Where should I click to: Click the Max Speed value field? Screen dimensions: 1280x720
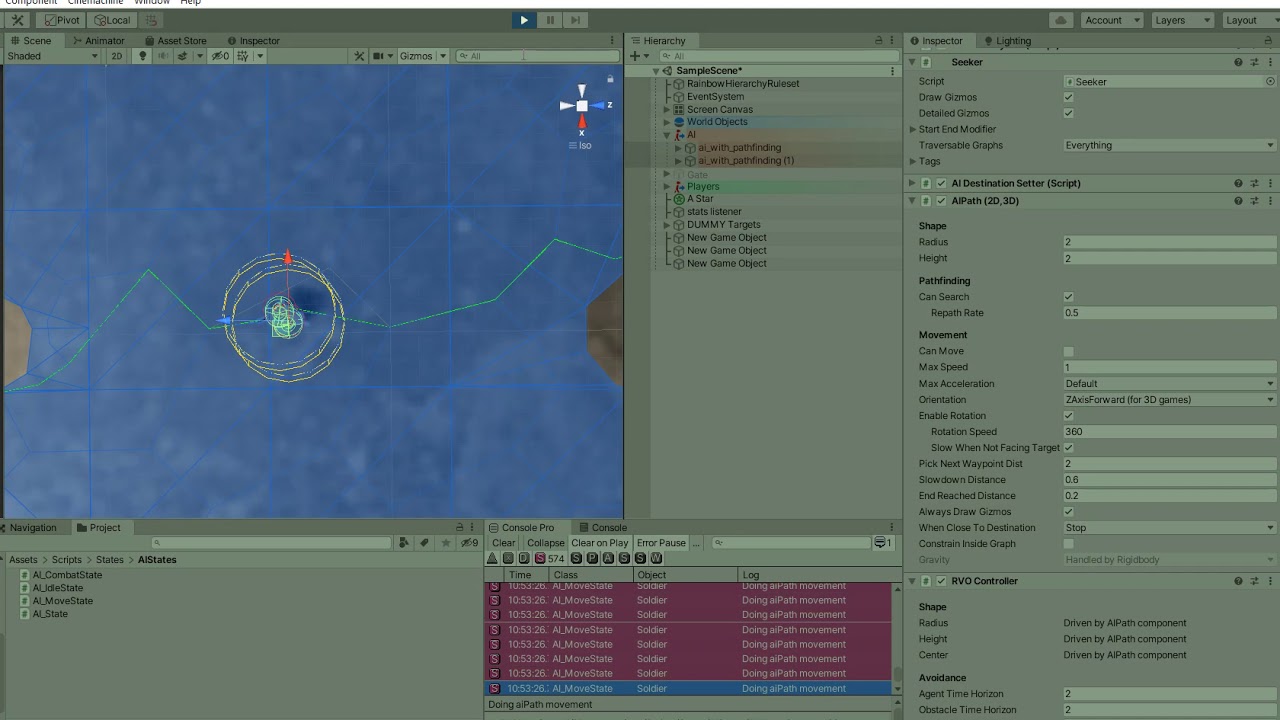(1169, 368)
